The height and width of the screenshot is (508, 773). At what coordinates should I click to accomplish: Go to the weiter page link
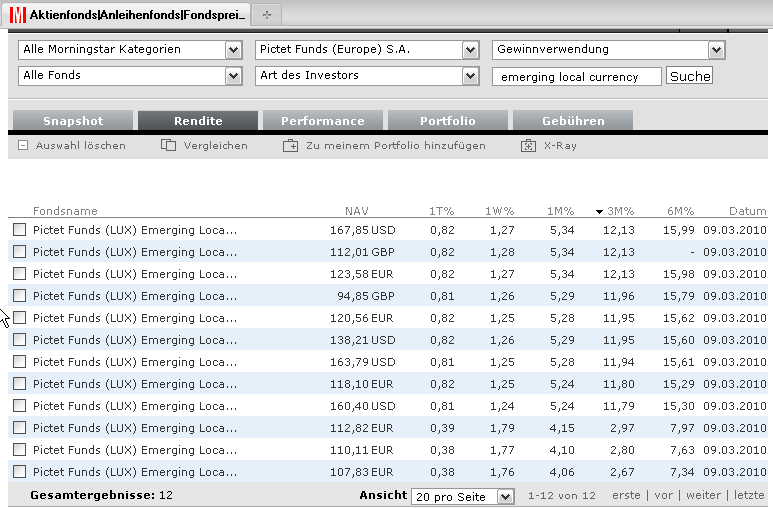(703, 495)
